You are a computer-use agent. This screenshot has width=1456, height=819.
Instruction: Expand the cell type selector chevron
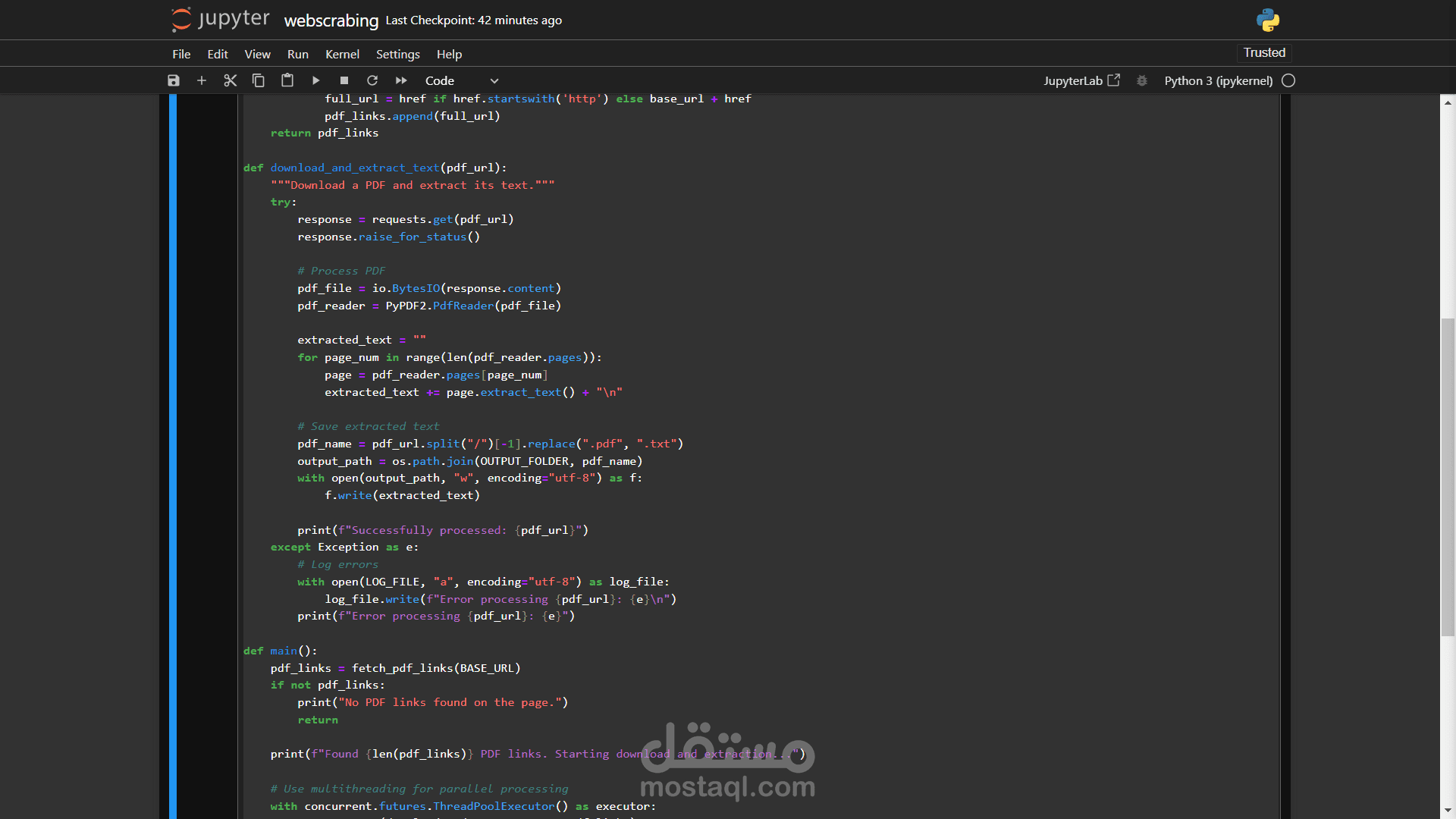[494, 81]
